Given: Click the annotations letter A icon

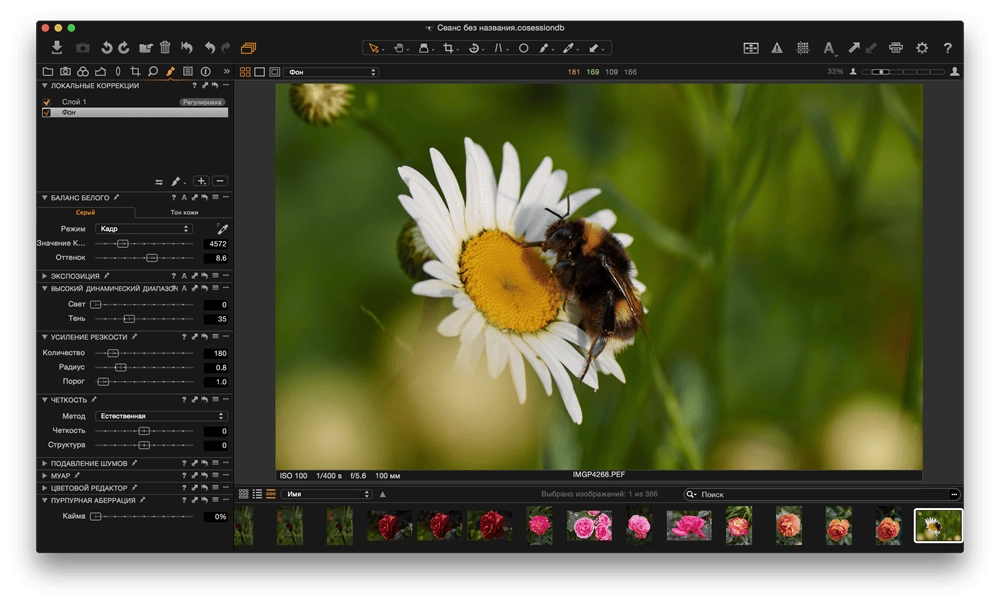Looking at the screenshot, I should (x=828, y=48).
